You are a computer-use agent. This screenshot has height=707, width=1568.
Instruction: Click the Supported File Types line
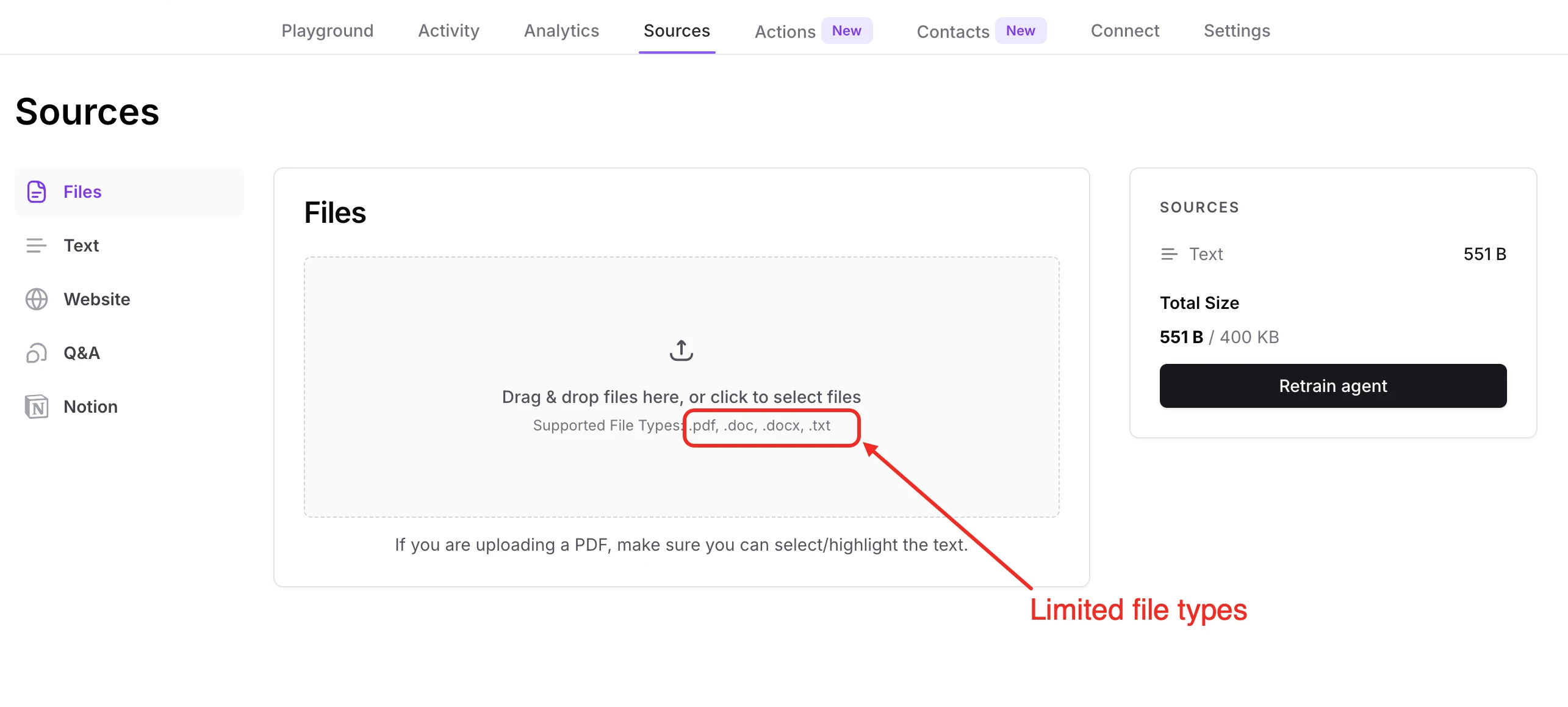pos(682,426)
